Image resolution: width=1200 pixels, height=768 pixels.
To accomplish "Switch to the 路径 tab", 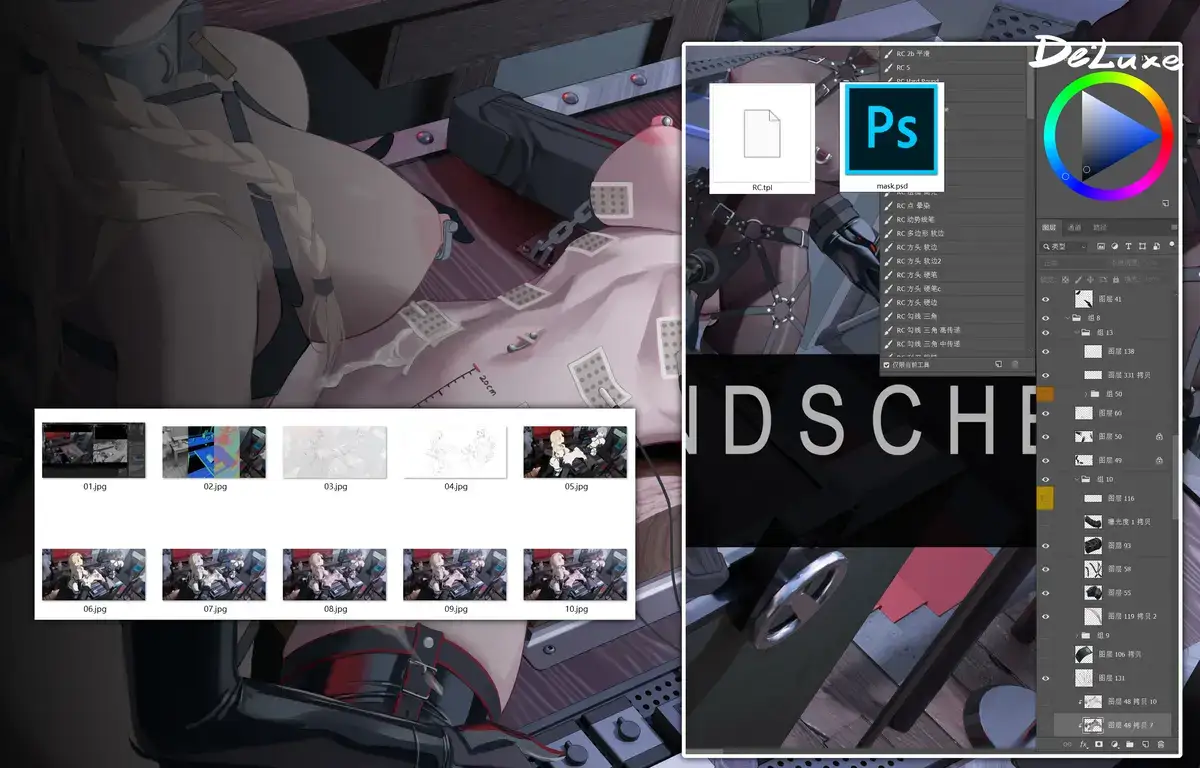I will (x=1100, y=228).
